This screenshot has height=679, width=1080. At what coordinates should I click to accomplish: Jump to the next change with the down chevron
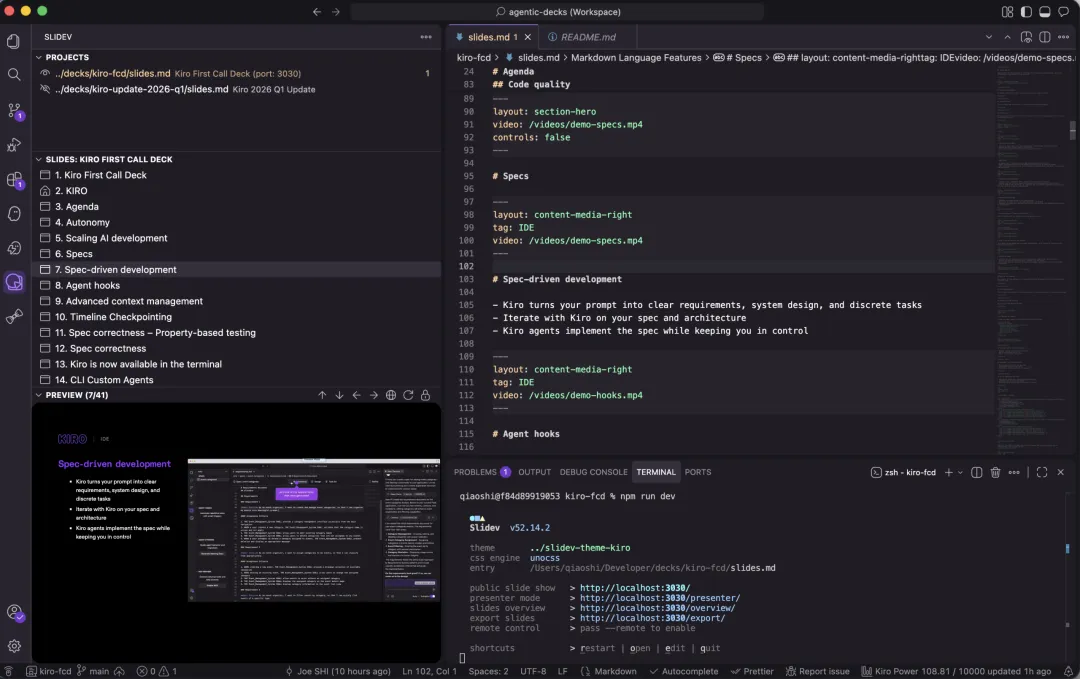point(989,37)
